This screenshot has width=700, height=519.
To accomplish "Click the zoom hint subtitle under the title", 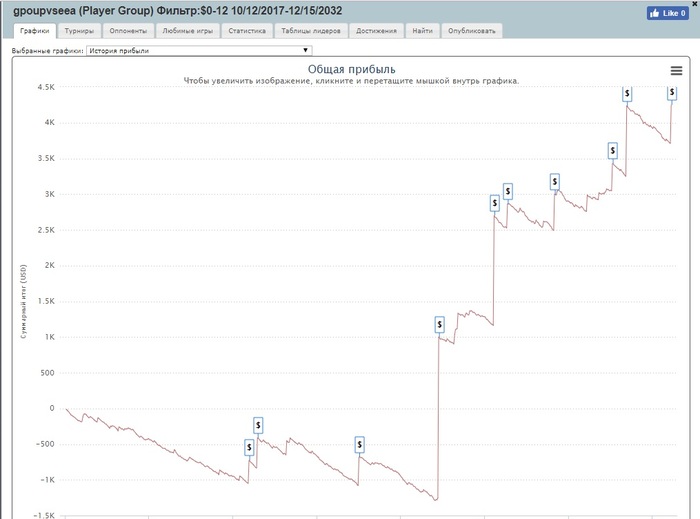I will click(x=351, y=81).
